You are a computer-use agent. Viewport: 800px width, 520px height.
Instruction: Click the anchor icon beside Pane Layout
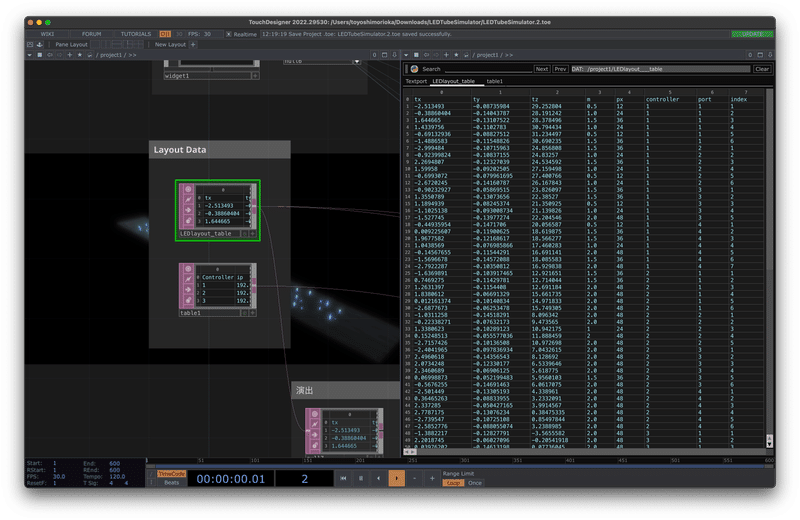pyautogui.click(x=40, y=44)
